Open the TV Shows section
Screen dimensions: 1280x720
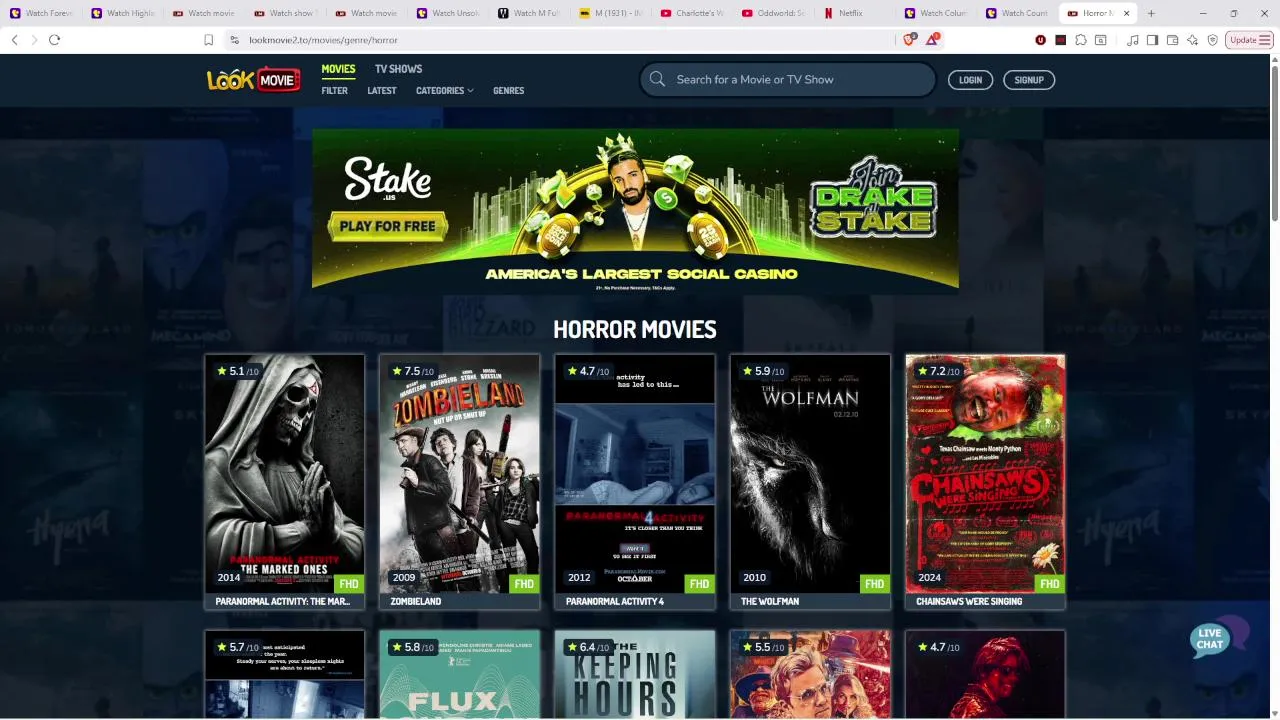[398, 69]
